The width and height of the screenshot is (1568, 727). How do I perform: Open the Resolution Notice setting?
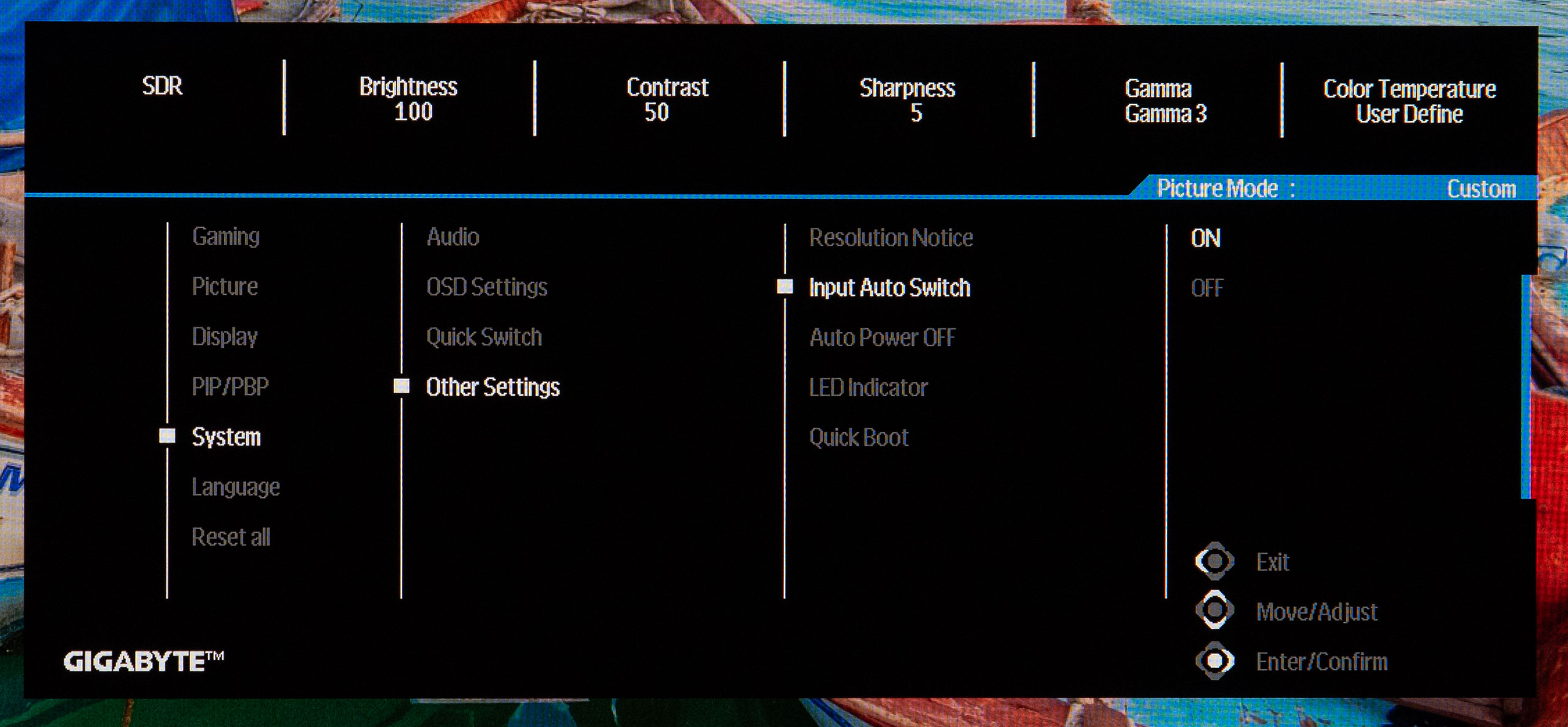pyautogui.click(x=891, y=238)
